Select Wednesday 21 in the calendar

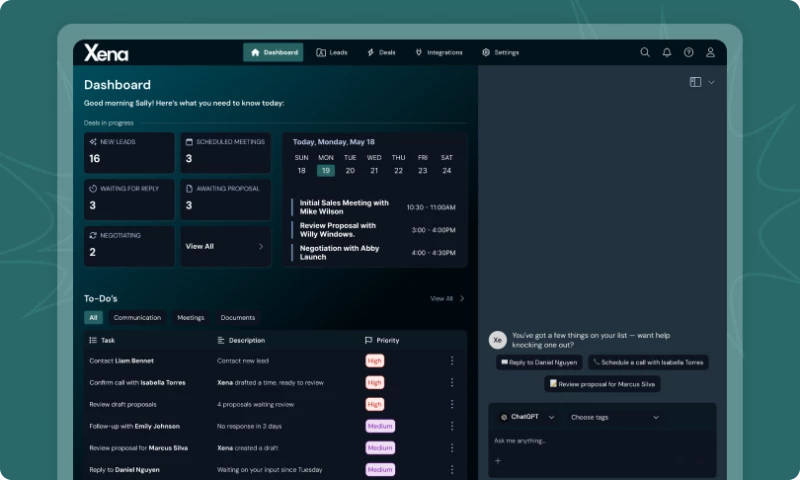pyautogui.click(x=374, y=170)
